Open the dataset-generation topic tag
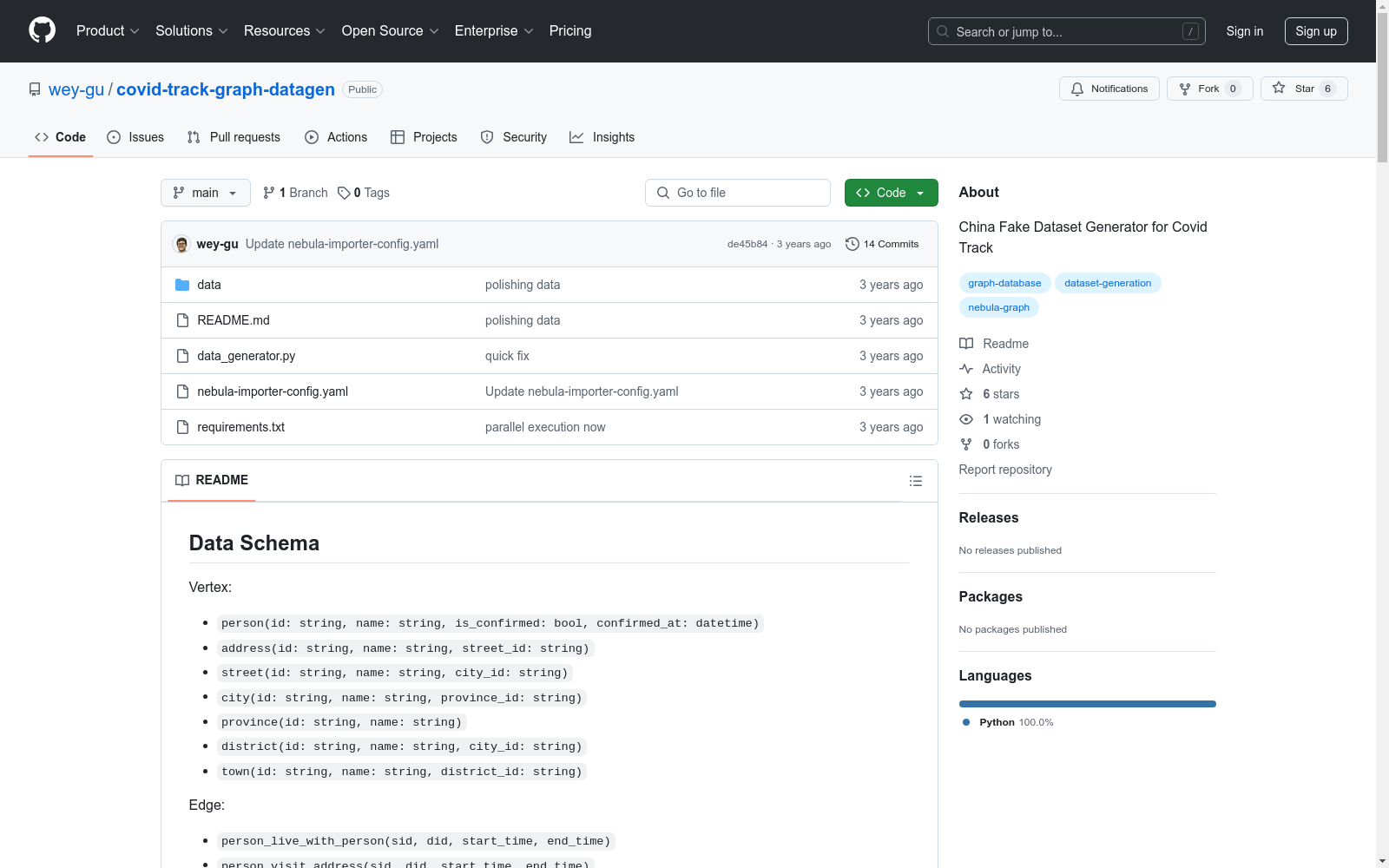Screen dimensions: 1389x868 (1108, 283)
